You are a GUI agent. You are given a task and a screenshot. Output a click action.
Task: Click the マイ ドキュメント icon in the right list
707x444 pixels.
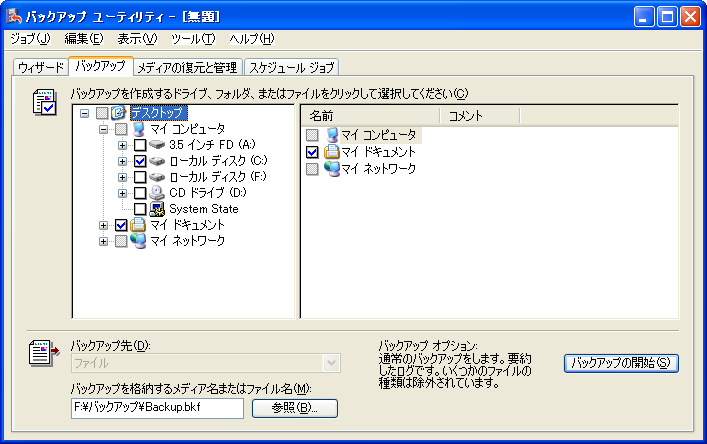tap(331, 151)
